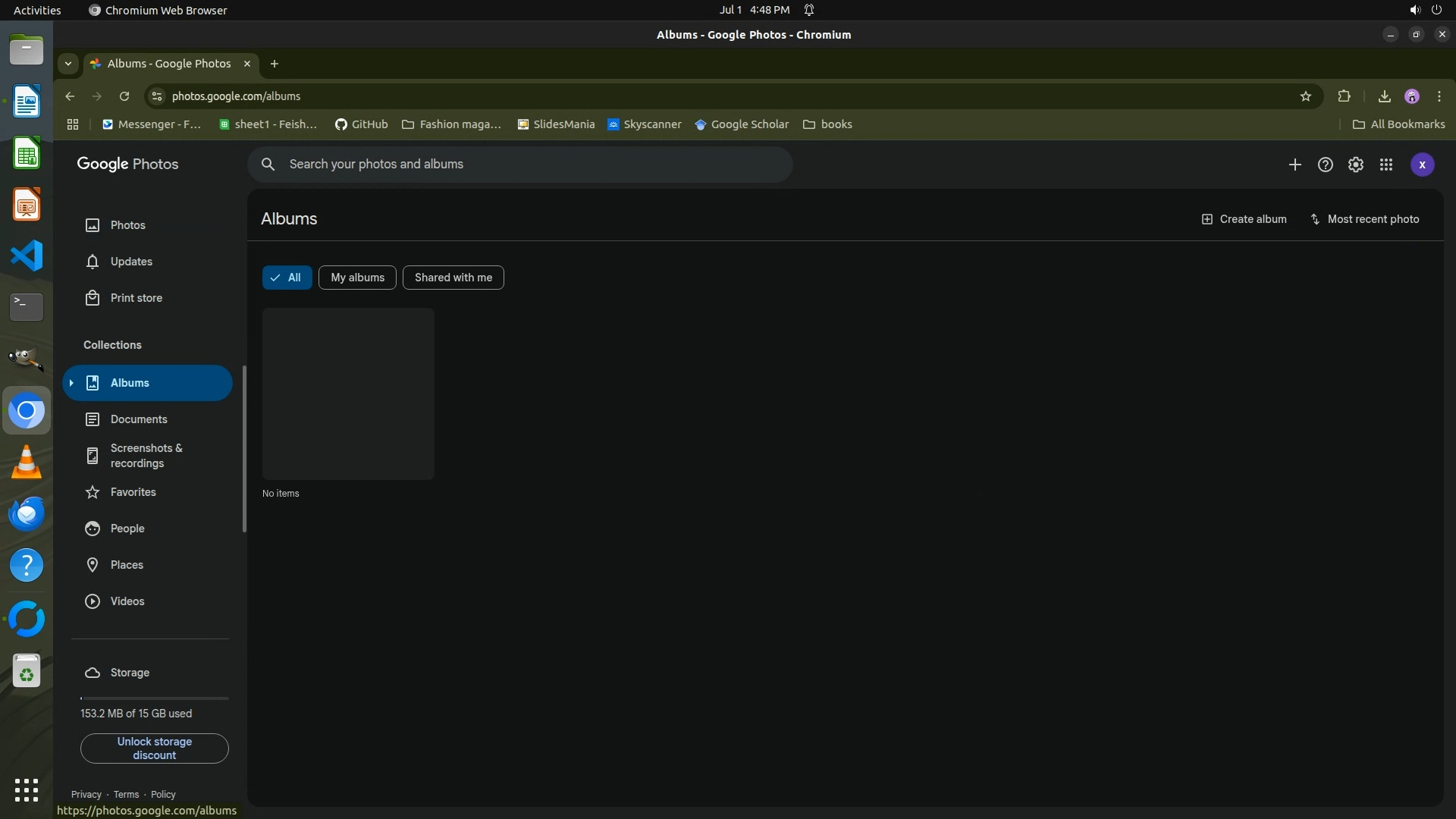This screenshot has width=1456, height=819.
Task: Expand the Albums sidebar tree arrow
Action: [x=71, y=383]
